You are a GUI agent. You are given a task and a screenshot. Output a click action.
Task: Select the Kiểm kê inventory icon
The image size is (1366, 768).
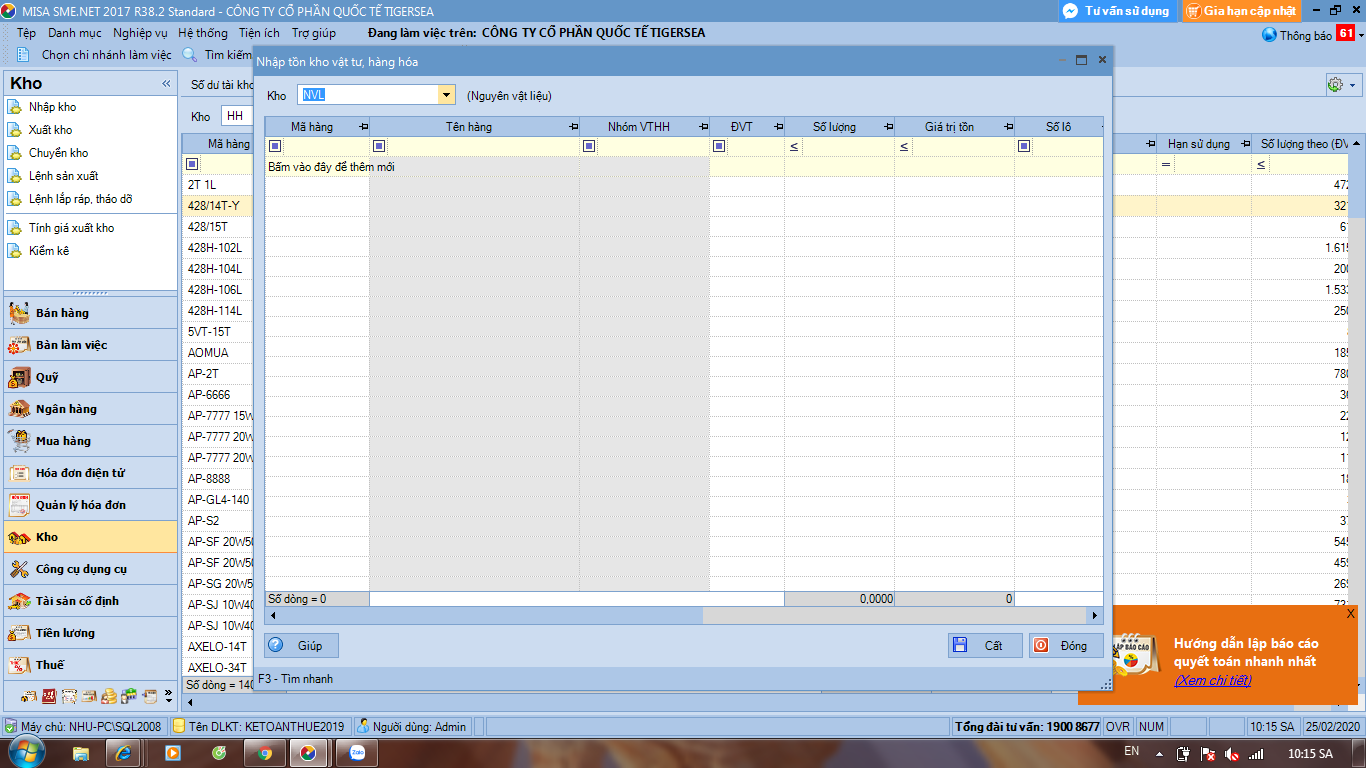pos(14,251)
